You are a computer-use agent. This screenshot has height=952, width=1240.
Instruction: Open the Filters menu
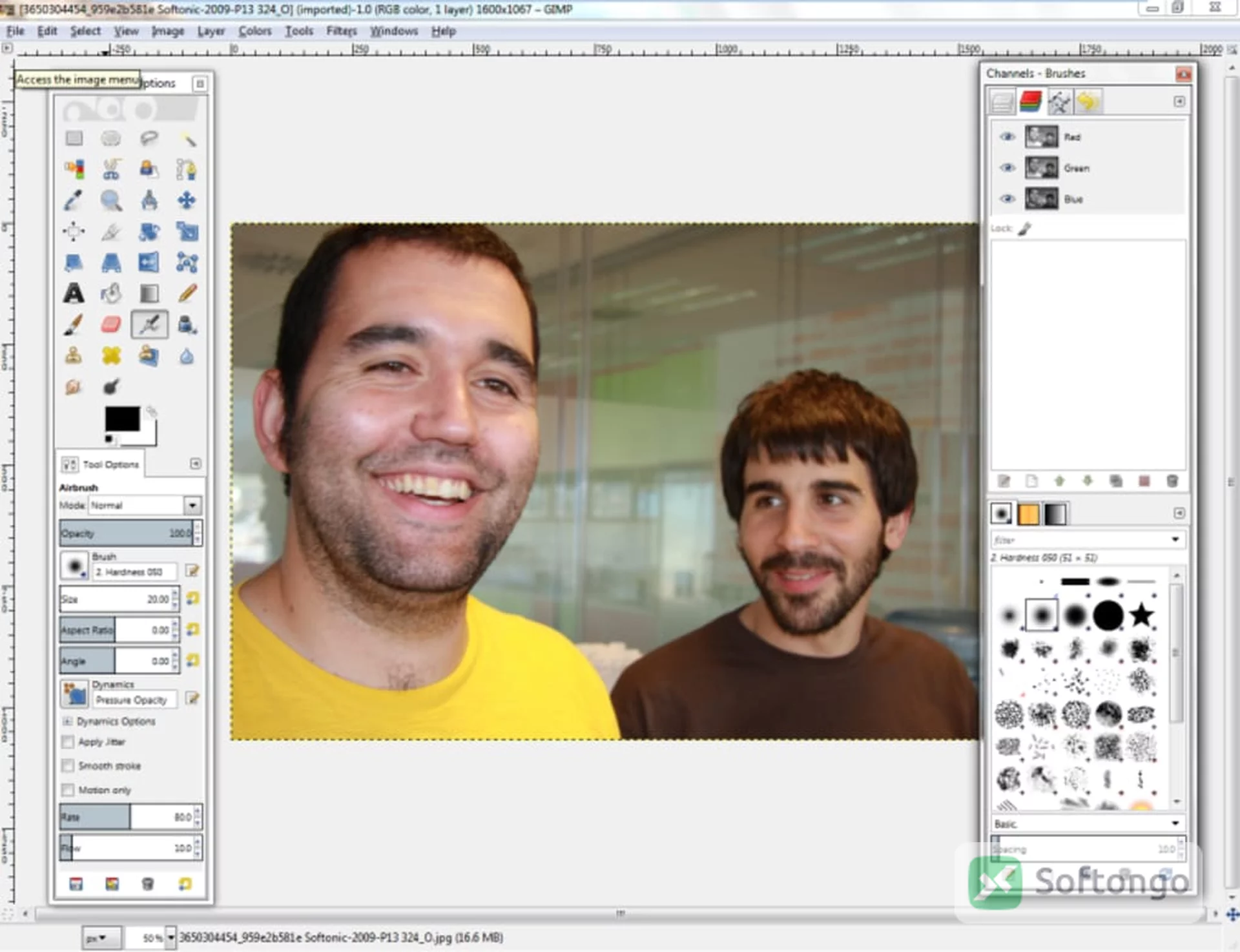point(341,31)
